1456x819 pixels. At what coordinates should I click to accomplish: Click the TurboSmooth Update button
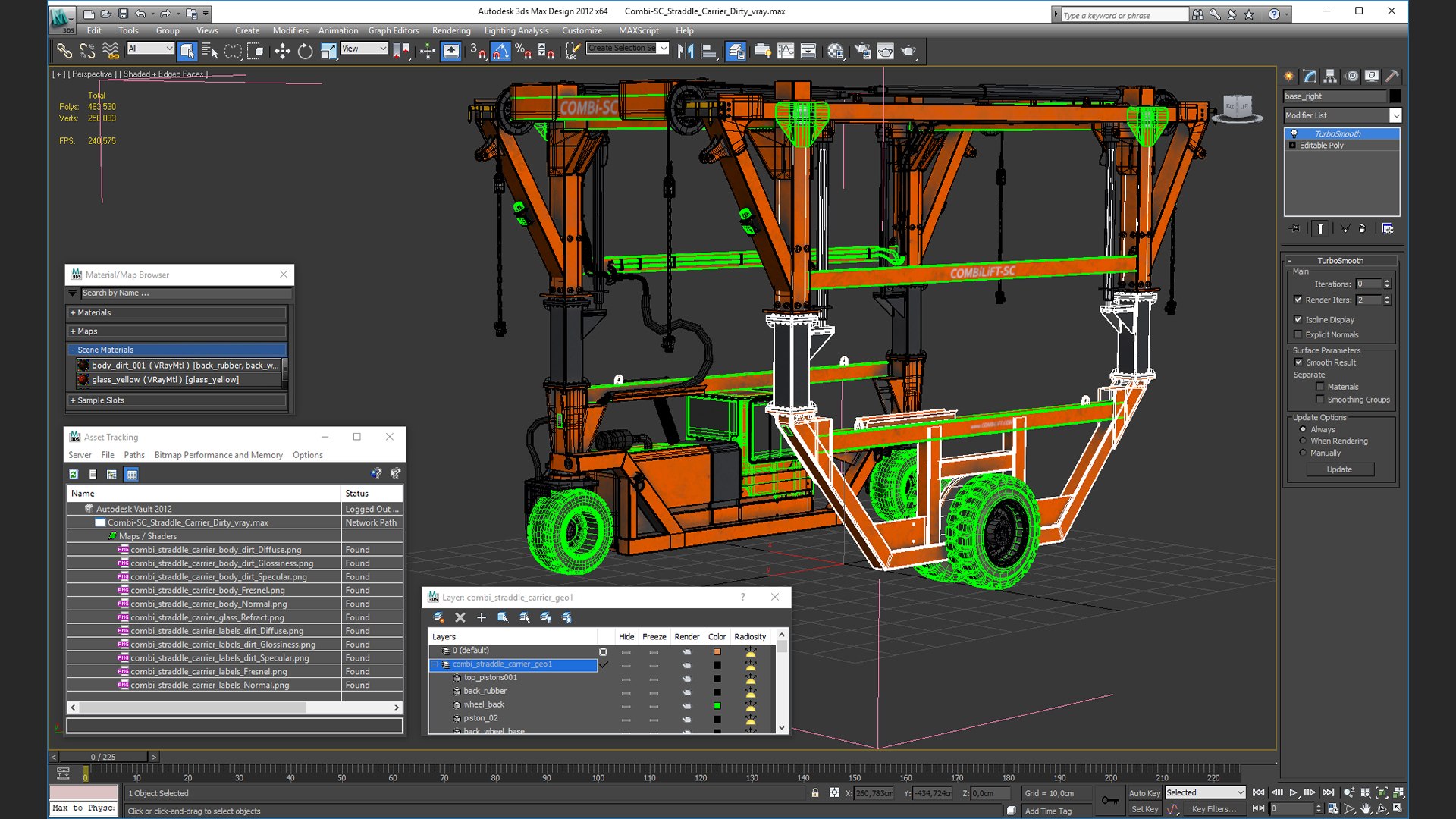pos(1339,469)
